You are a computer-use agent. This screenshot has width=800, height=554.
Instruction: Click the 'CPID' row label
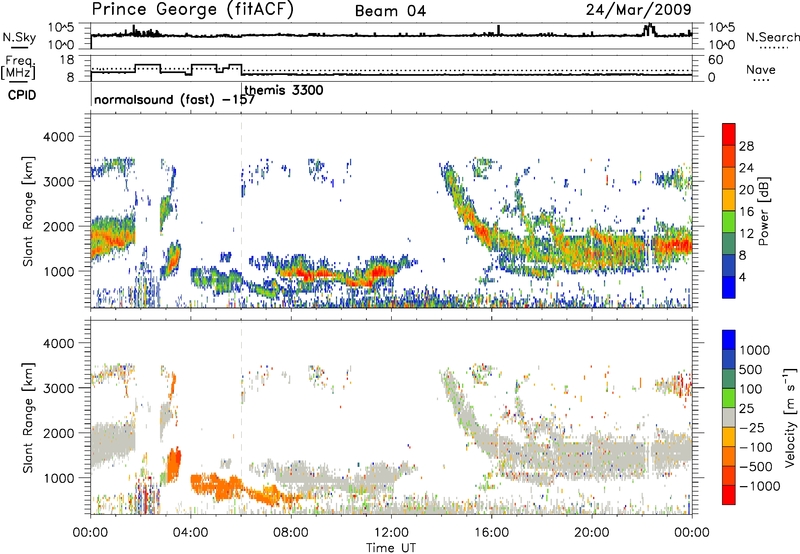tap(22, 95)
